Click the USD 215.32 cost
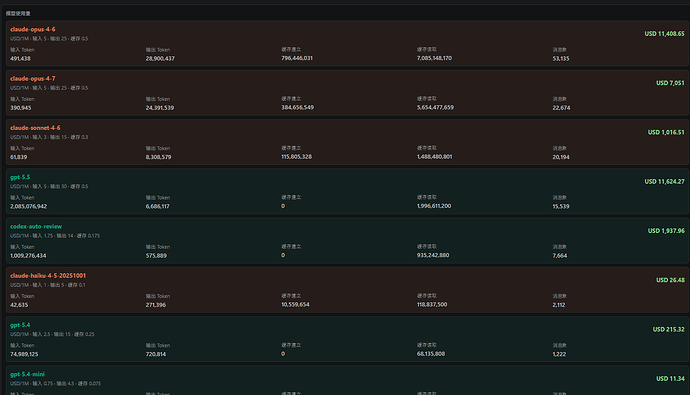This screenshot has height=395, width=690. 668,329
